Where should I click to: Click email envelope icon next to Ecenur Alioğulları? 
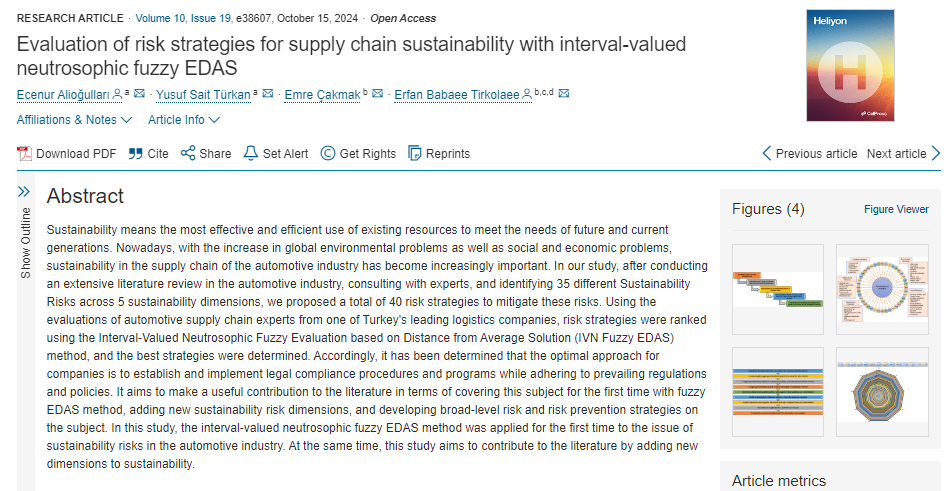(x=139, y=95)
